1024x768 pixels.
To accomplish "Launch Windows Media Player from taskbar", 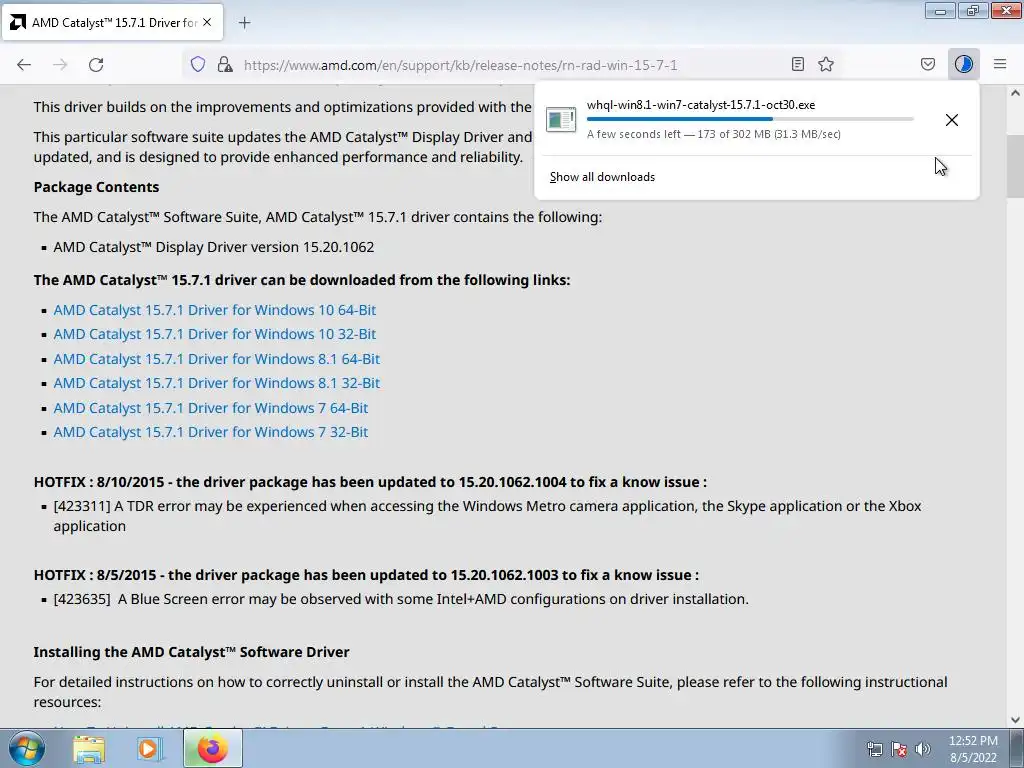I will tap(149, 748).
